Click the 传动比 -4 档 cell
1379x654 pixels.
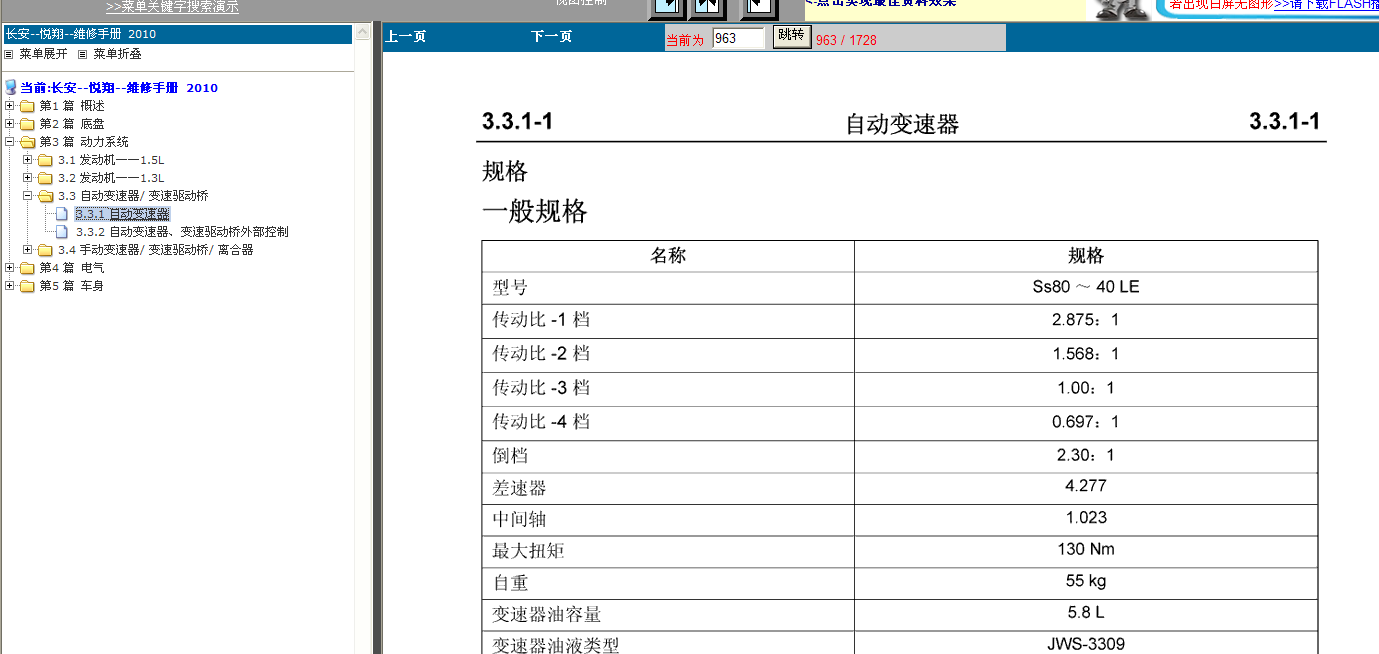668,423
